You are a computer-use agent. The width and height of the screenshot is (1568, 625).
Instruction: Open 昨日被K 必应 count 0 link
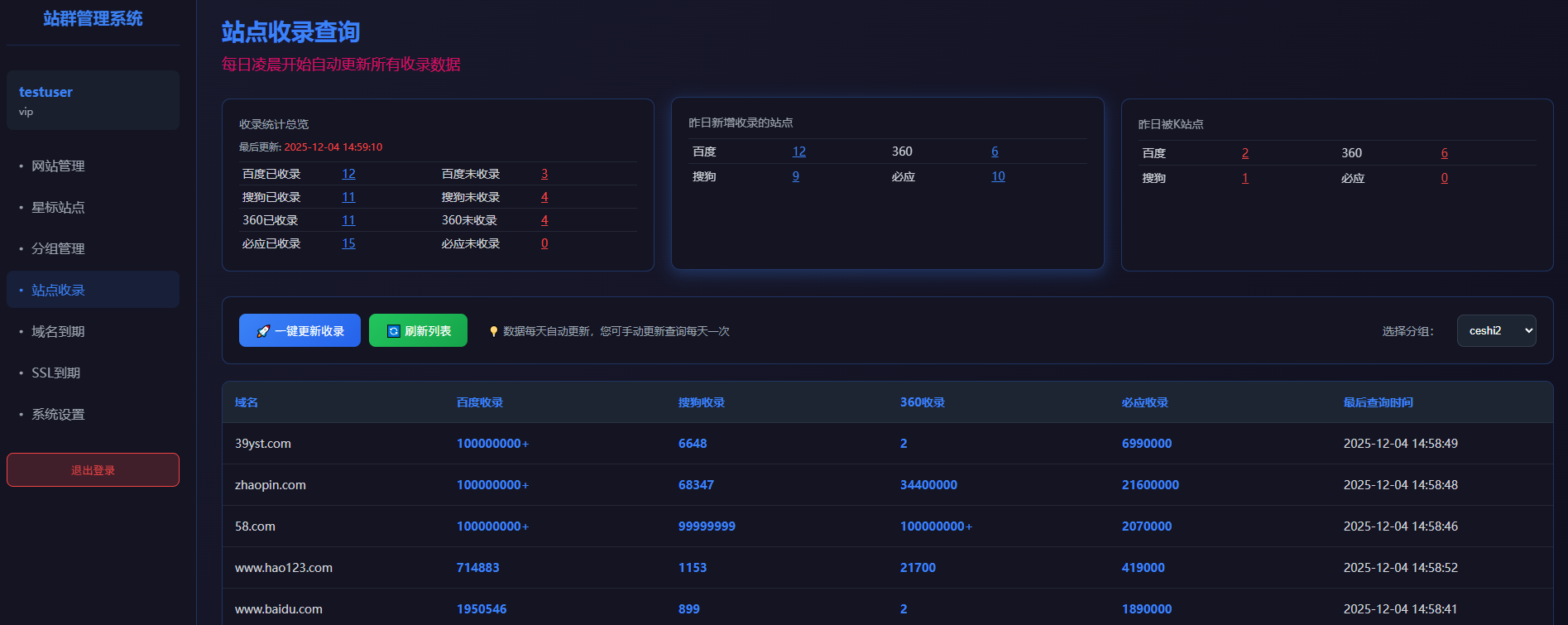coord(1445,178)
